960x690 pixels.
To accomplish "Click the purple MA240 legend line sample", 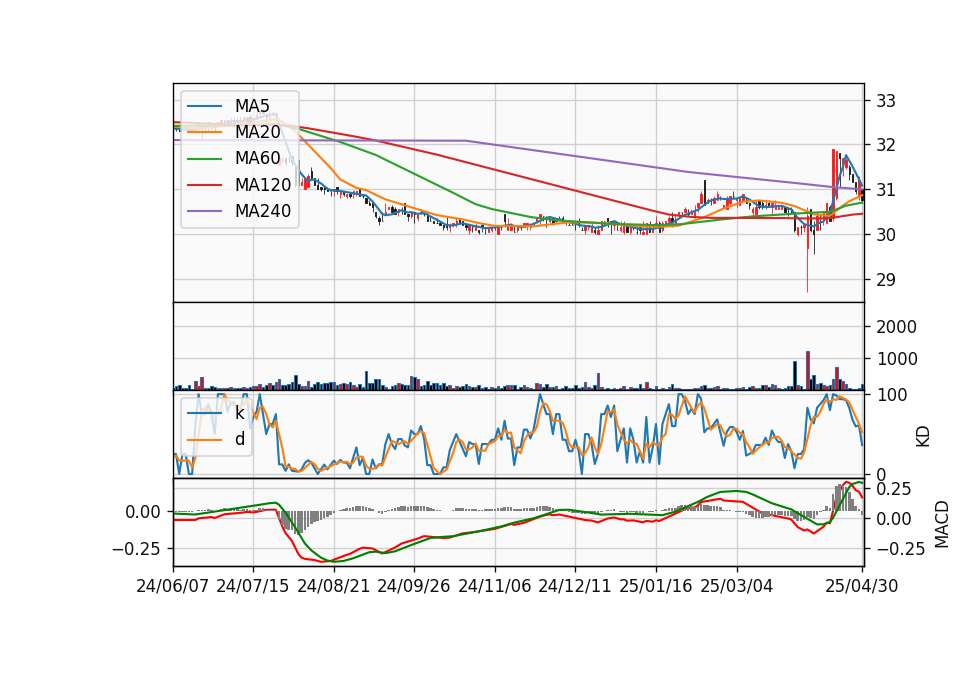I will (204, 211).
